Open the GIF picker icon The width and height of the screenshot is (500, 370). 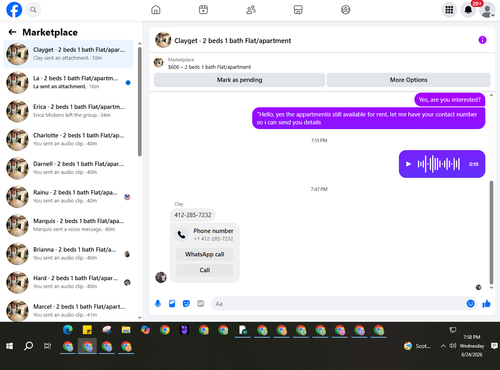(200, 304)
